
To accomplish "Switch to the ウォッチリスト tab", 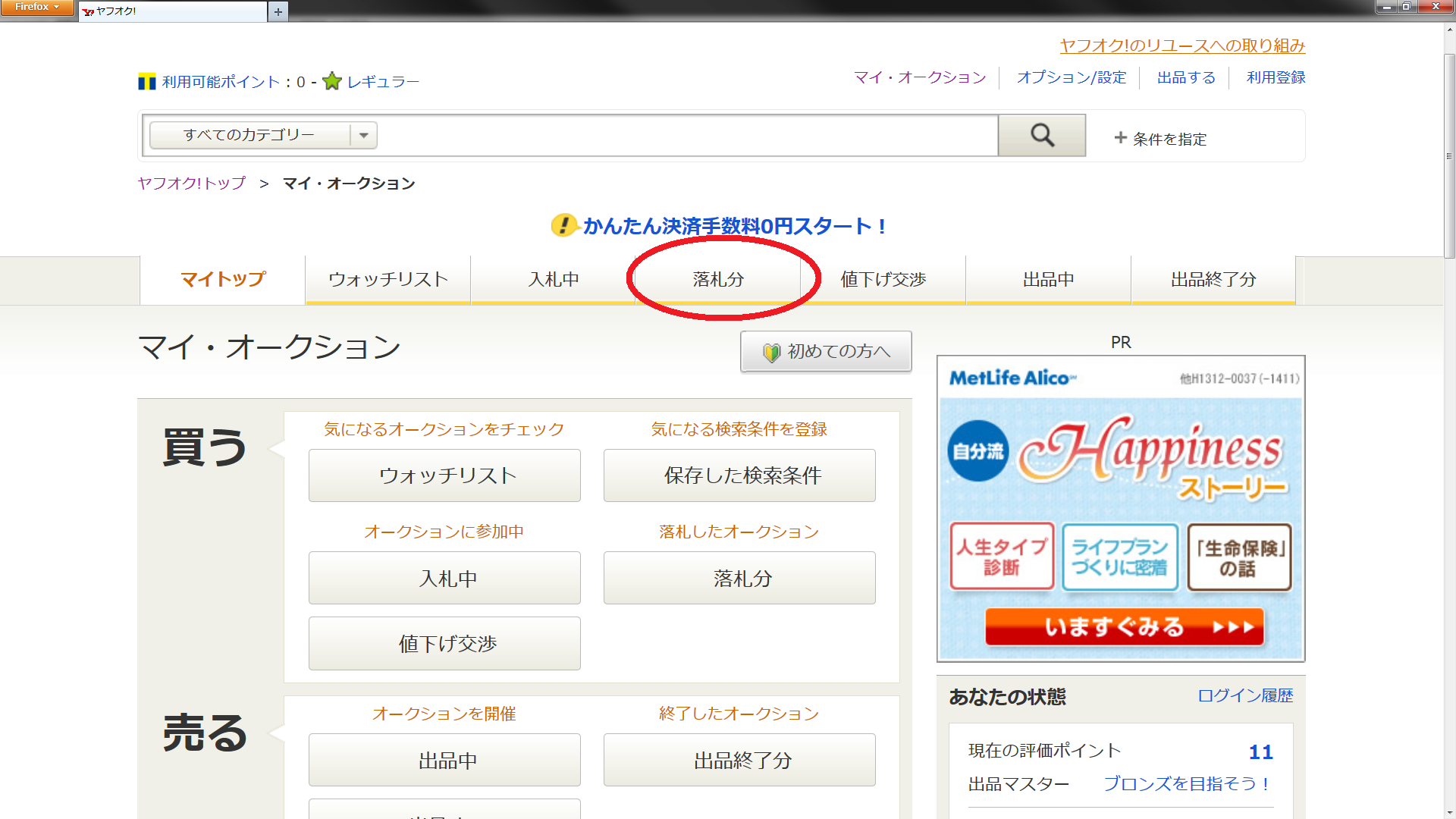I will (388, 280).
